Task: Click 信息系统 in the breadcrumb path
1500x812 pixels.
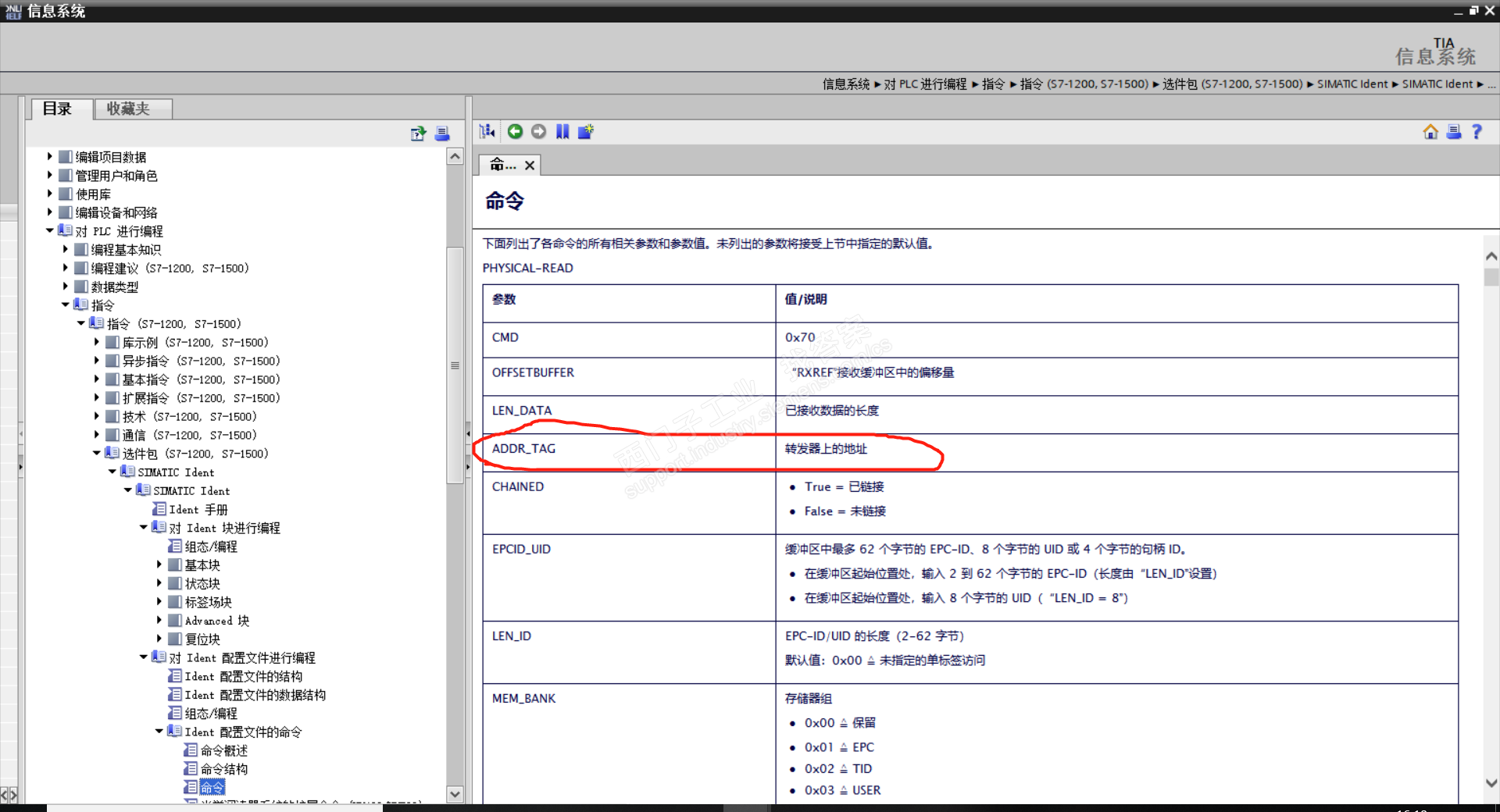Action: click(x=846, y=84)
